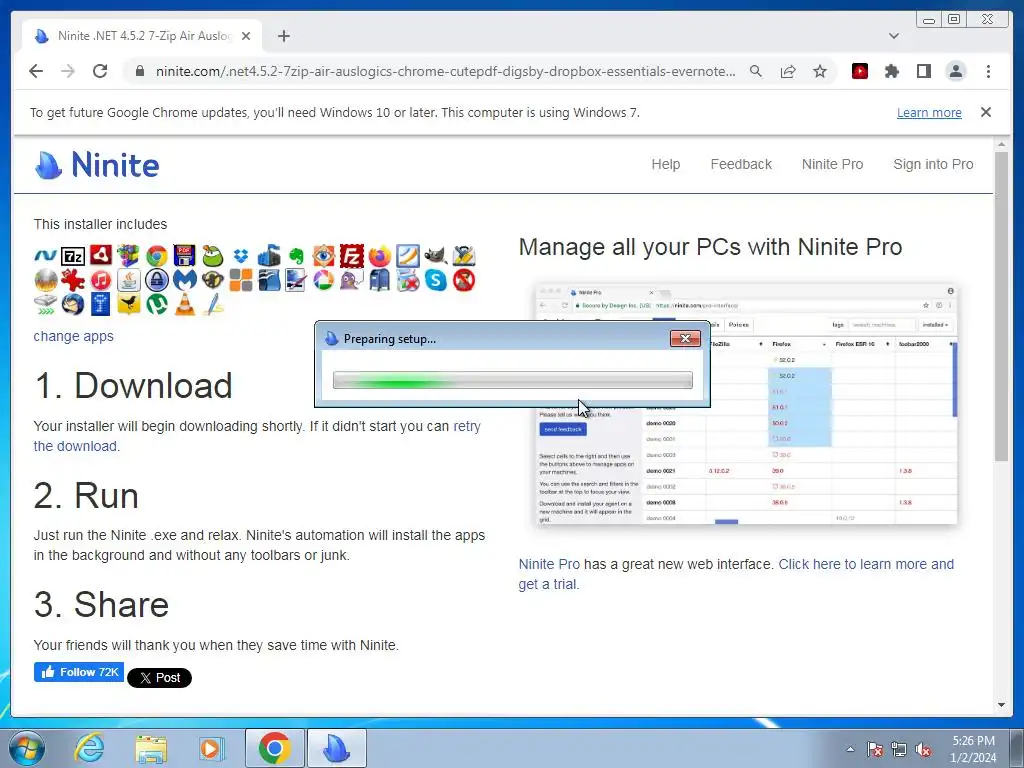Open Chrome three-dot menu

pyautogui.click(x=988, y=71)
